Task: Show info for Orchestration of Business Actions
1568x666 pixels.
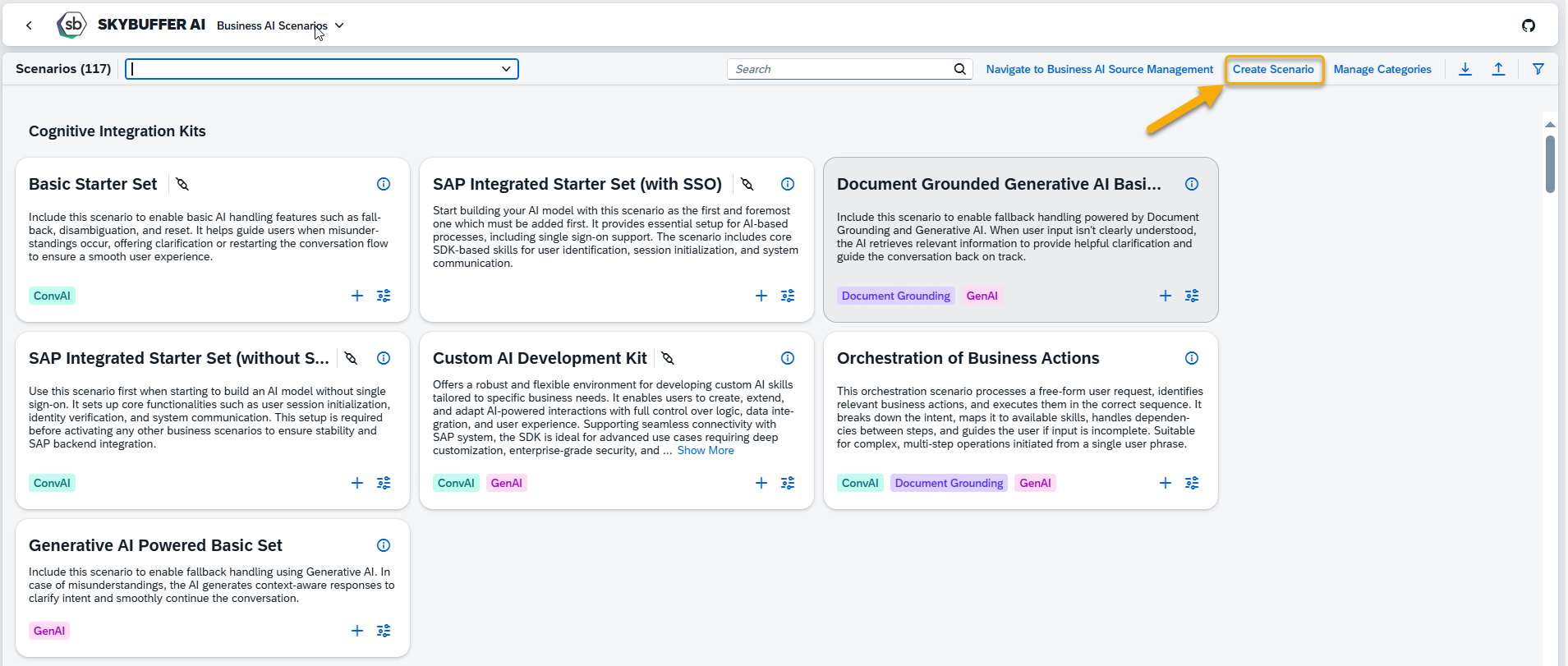Action: (1192, 358)
